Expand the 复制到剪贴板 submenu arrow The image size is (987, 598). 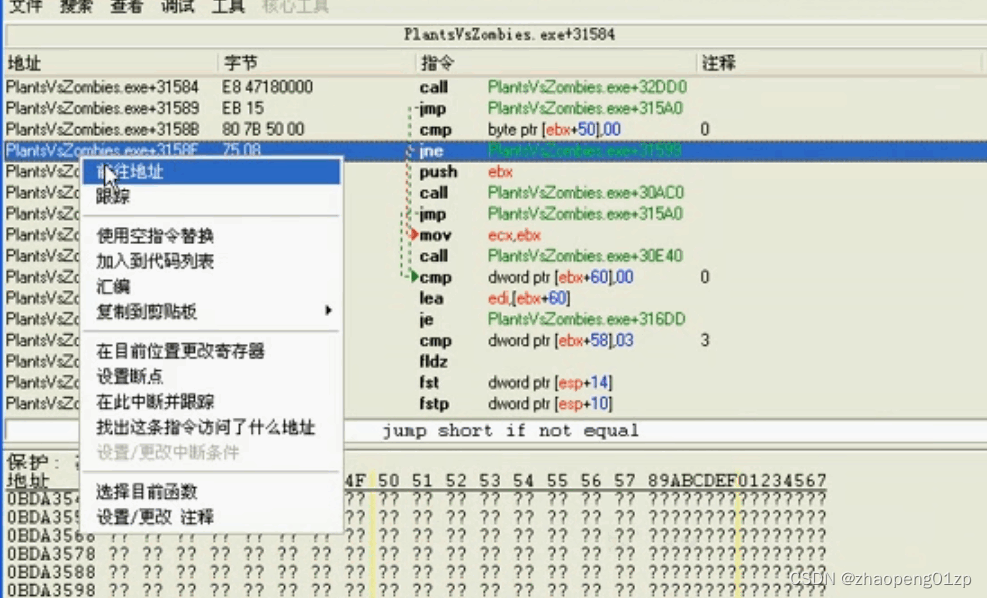(x=328, y=311)
